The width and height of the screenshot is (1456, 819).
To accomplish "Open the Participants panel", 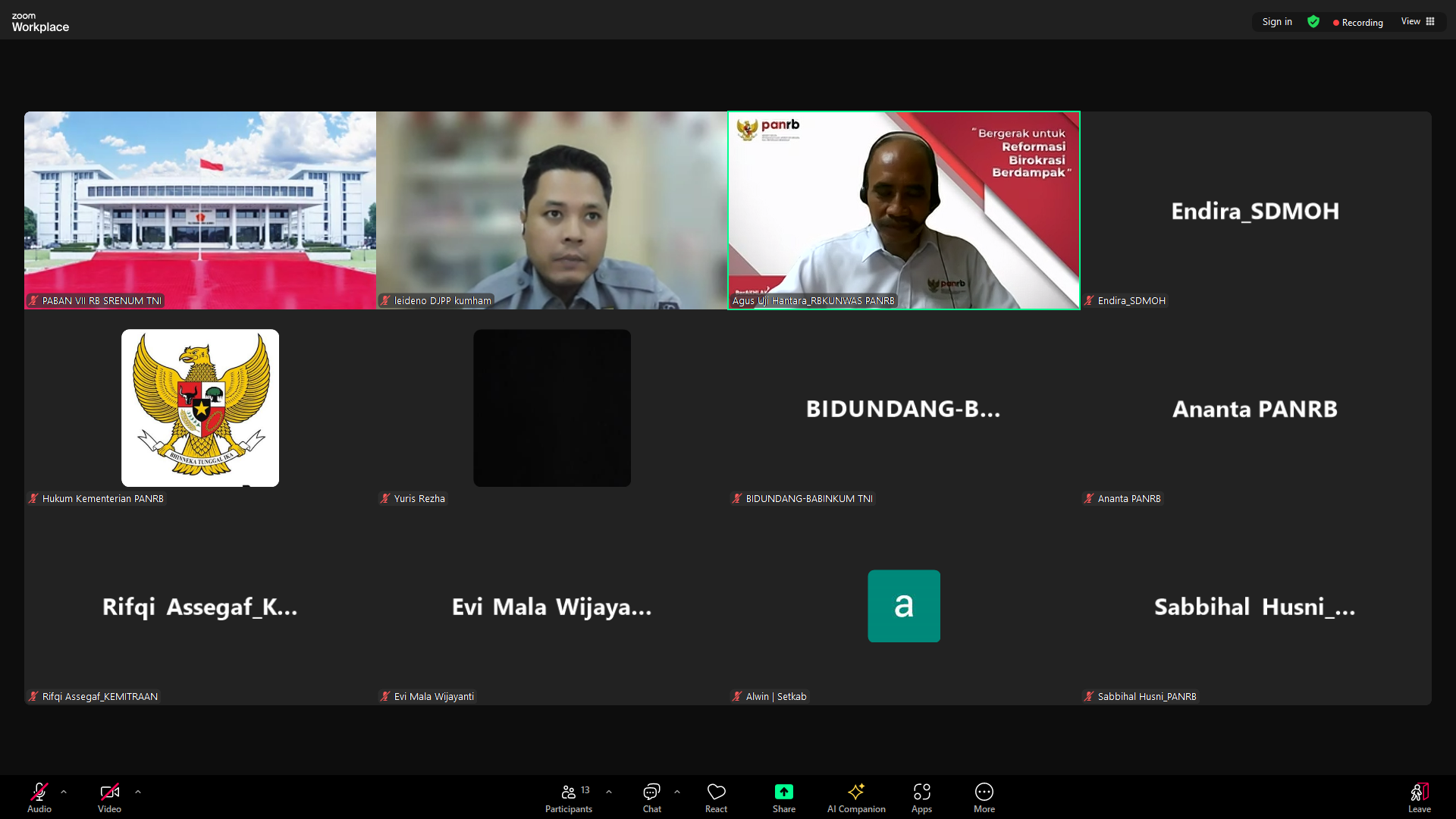I will pyautogui.click(x=569, y=797).
